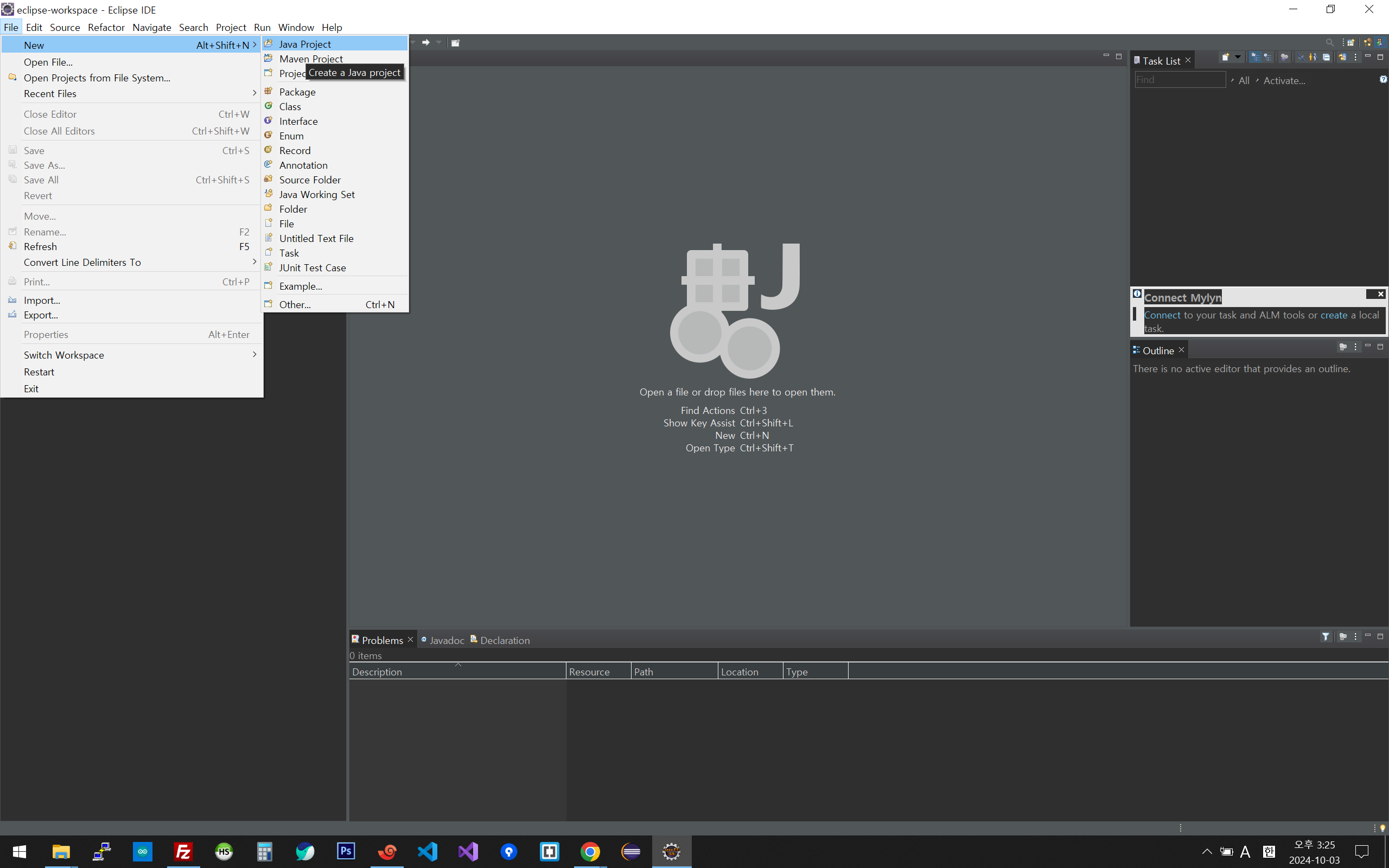
Task: Open the search magnifier in the top toolbar
Action: coord(1329,42)
